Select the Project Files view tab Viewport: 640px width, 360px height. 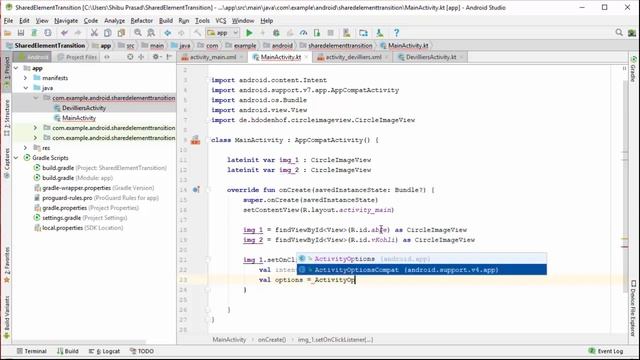tap(78, 57)
